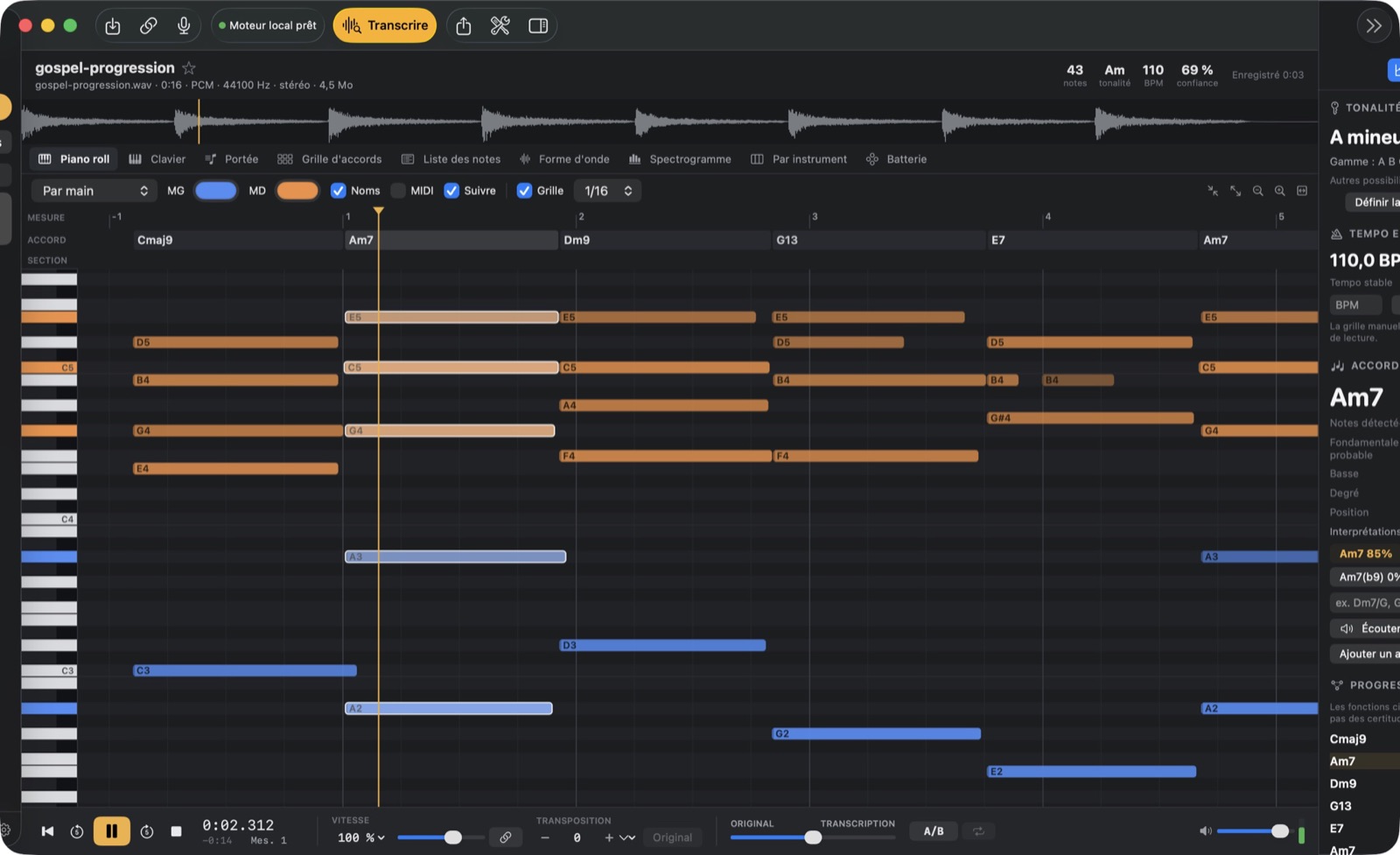The height and width of the screenshot is (855, 1400).
Task: Open the Batterie tab
Action: click(896, 159)
